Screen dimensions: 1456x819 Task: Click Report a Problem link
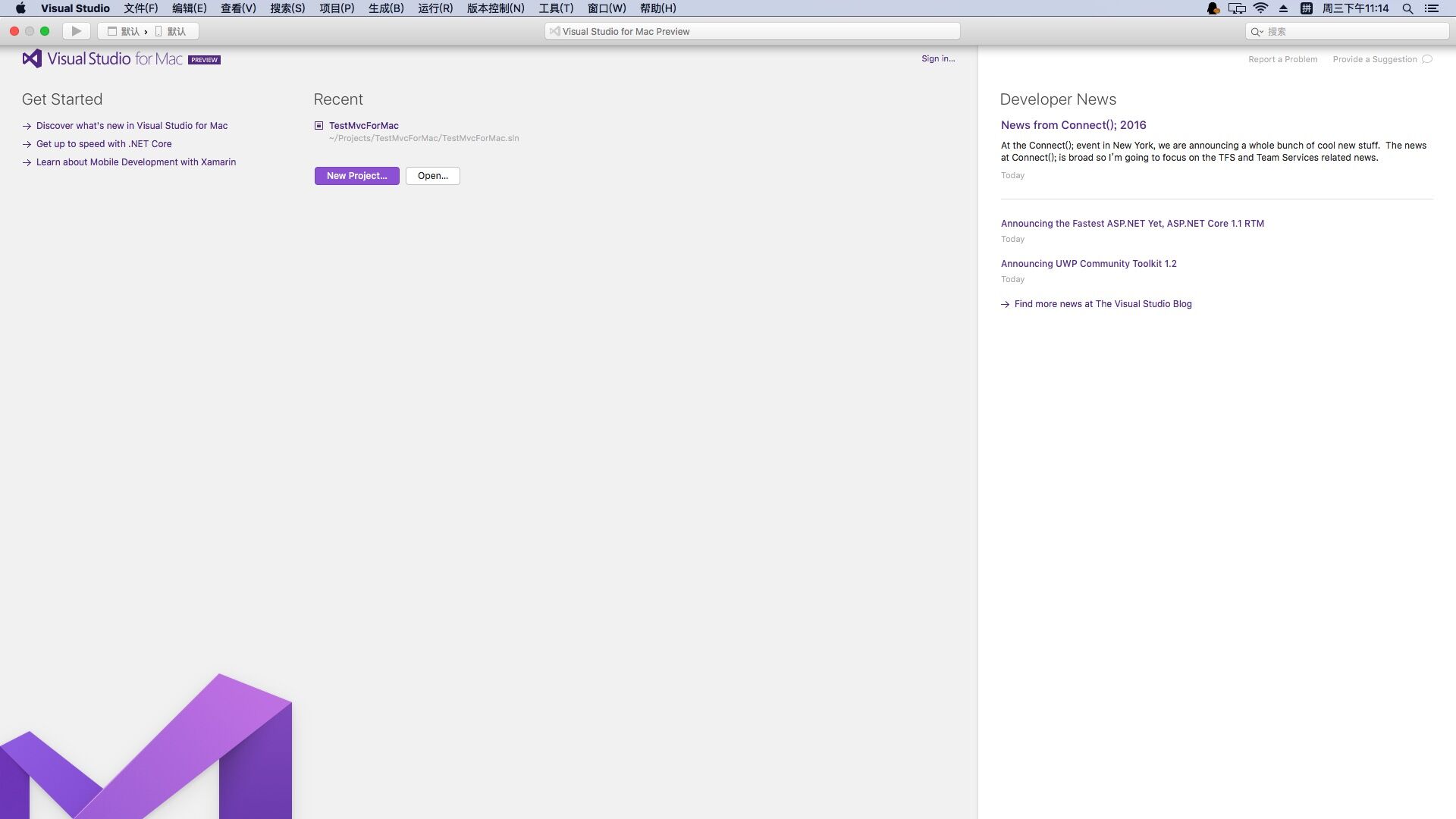pos(1282,59)
